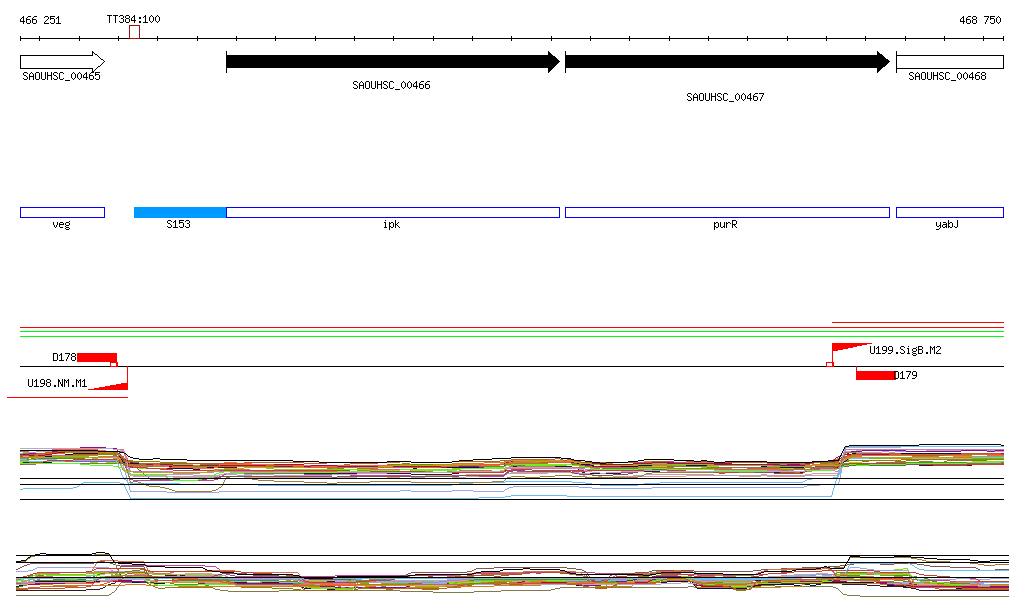Click the veg gene bar

point(62,212)
